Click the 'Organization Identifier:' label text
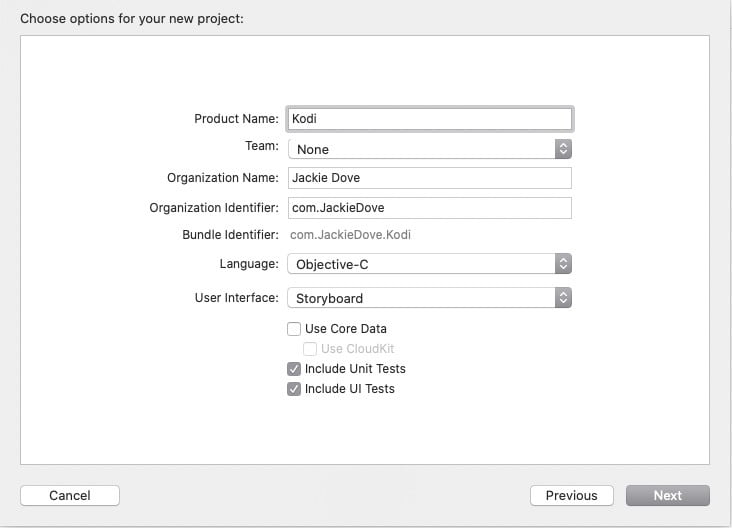Image resolution: width=732 pixels, height=528 pixels. (x=214, y=208)
